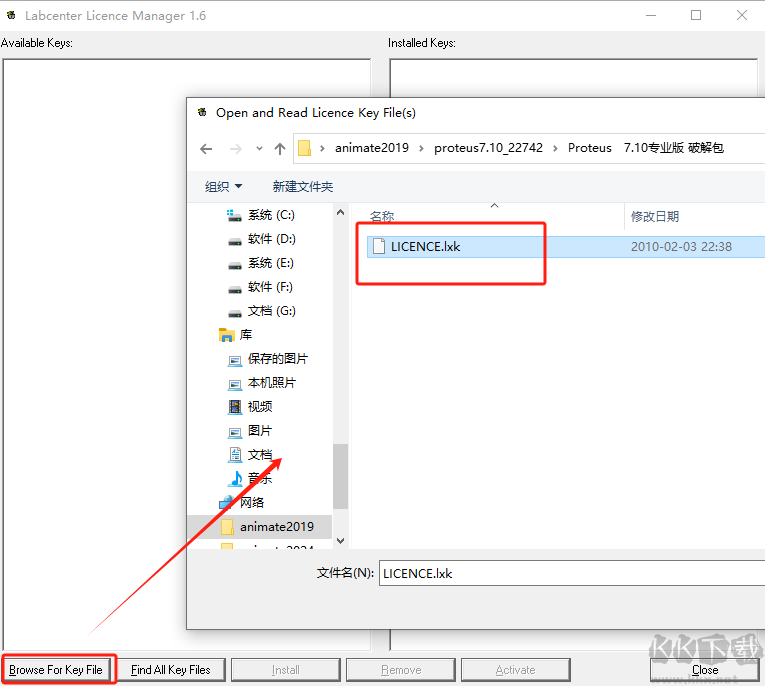Select proteus7.10_22742 in the breadcrumb
The image size is (765, 686).
(488, 148)
